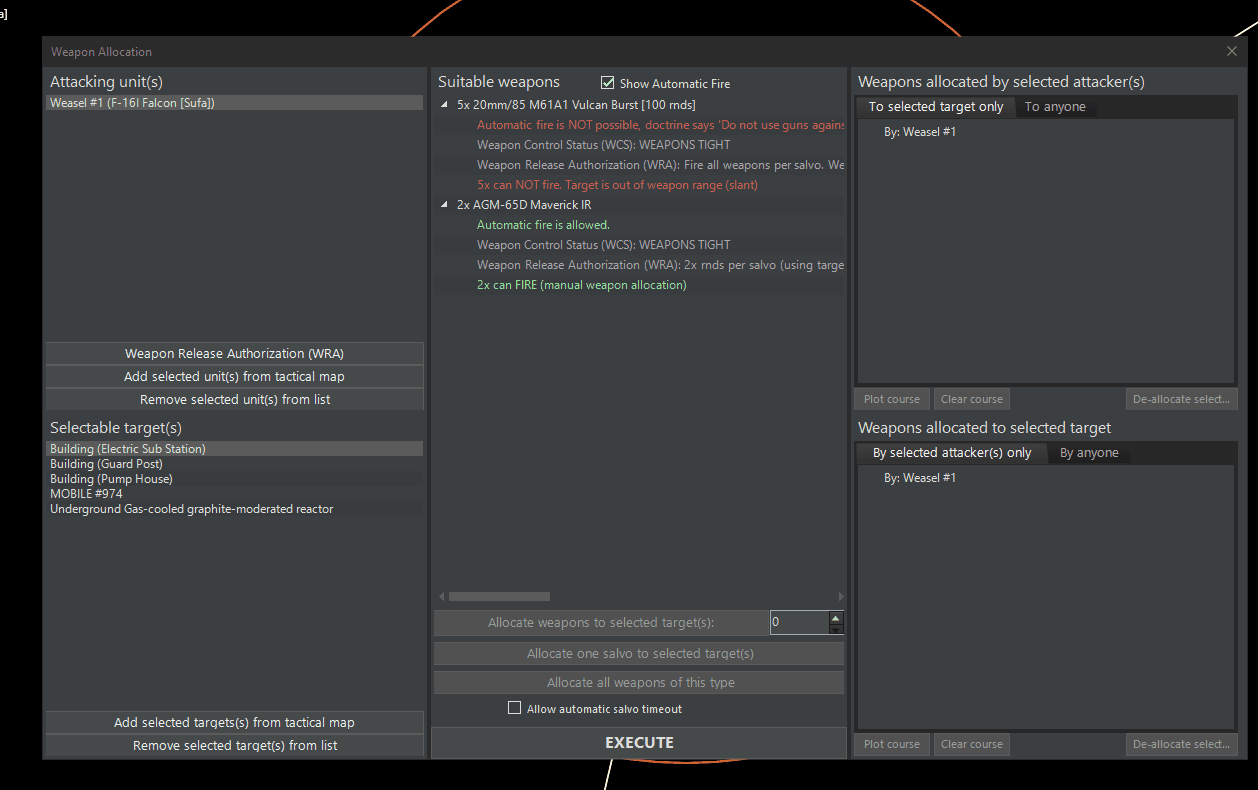Click the Suitable weapons horizontal scrollbar thumb
1258x790 pixels.
tap(499, 597)
